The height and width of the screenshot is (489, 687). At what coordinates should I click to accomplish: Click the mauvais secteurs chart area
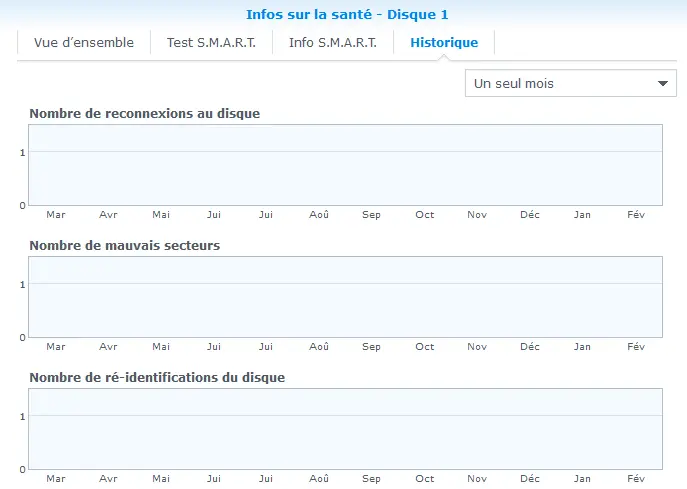coord(345,297)
